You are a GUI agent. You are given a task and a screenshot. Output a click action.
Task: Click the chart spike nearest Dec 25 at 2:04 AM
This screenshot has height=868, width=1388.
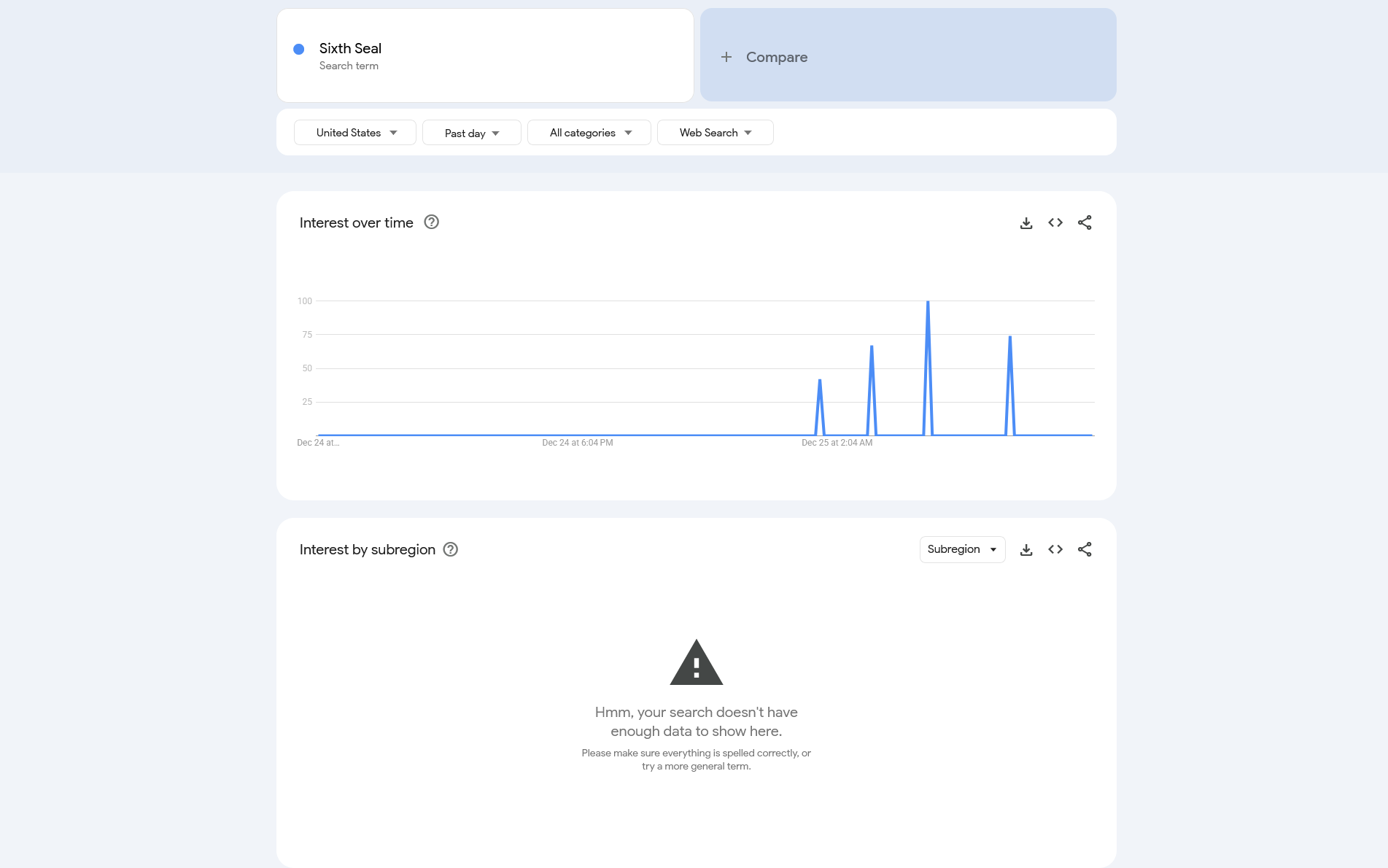coord(820,381)
